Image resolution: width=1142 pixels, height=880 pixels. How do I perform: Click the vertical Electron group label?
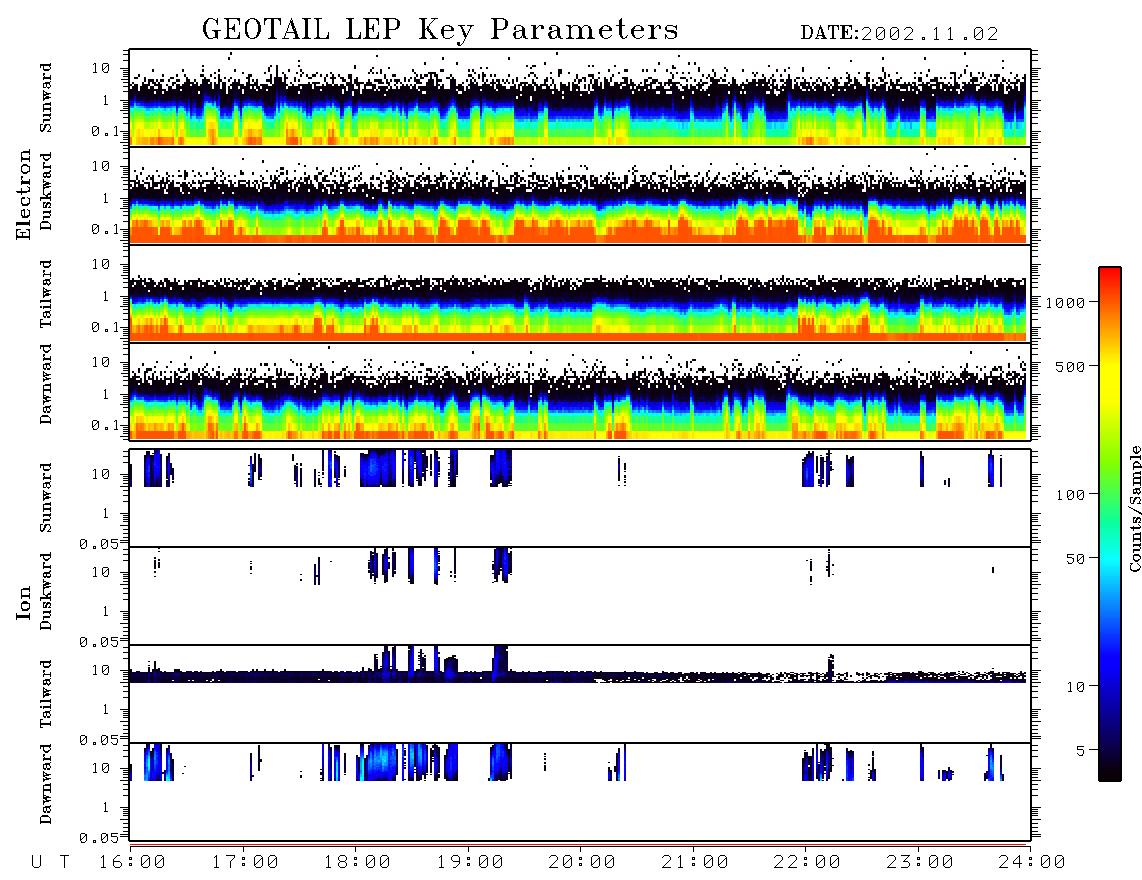[x=24, y=195]
